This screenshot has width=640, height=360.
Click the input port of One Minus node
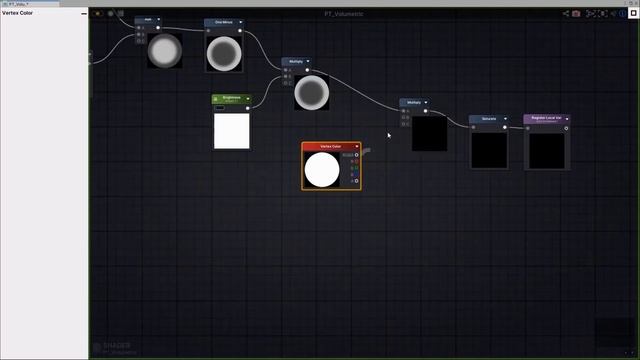209,31
